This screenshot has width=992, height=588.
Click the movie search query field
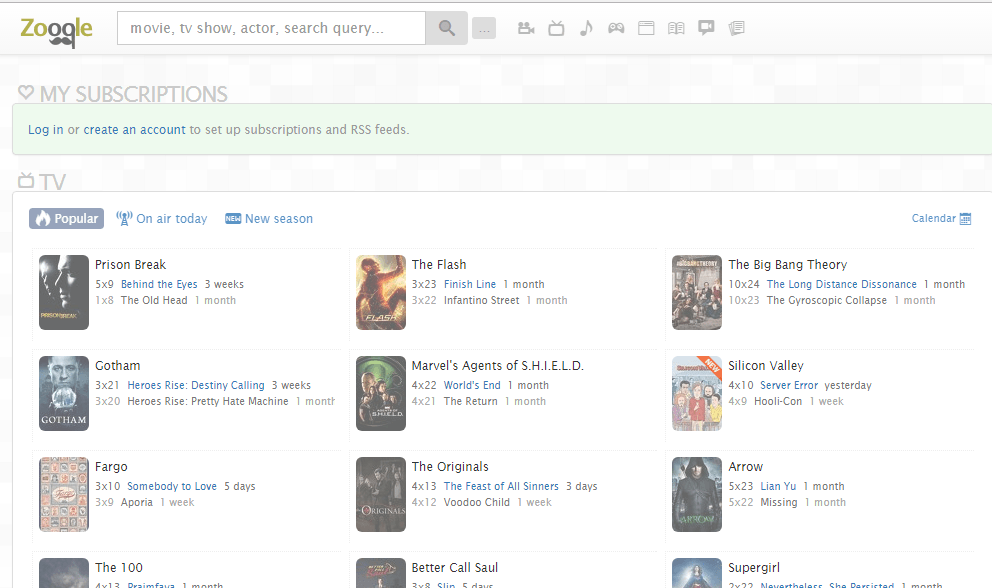(x=271, y=28)
